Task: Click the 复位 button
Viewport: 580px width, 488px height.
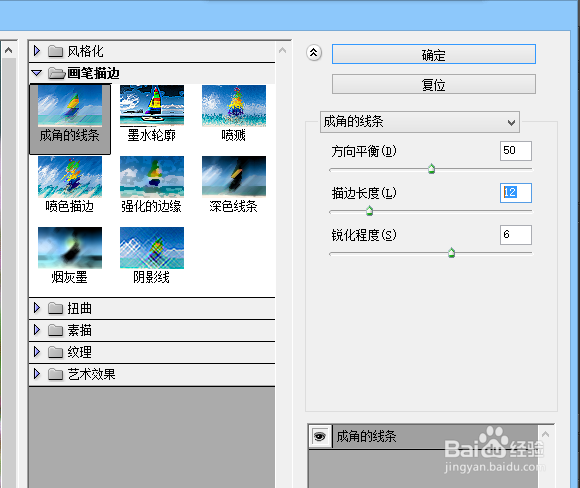Action: (x=434, y=84)
